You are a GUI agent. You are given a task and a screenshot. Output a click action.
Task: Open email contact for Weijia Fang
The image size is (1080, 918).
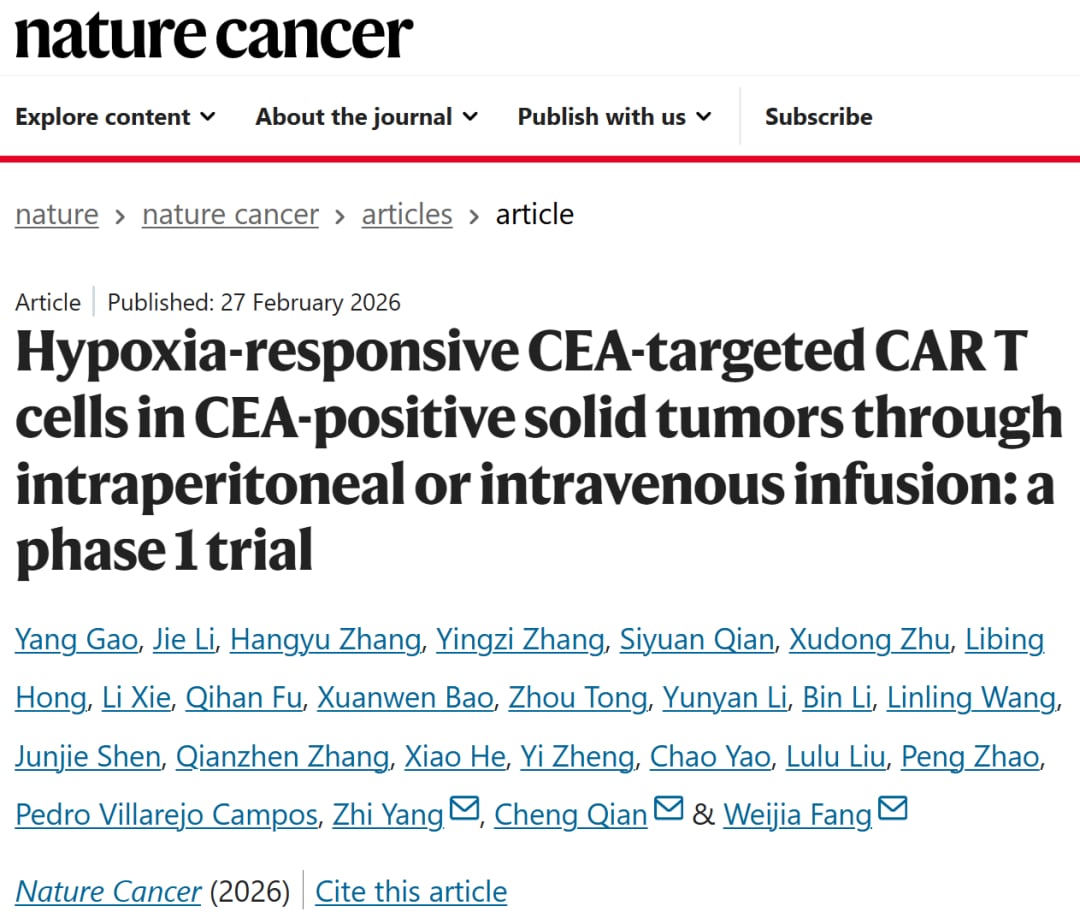click(893, 807)
